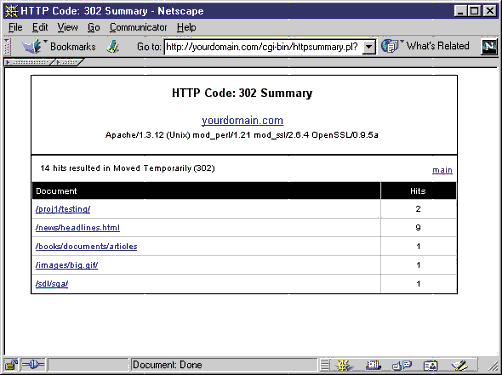Open the Communicator menu

[138, 27]
